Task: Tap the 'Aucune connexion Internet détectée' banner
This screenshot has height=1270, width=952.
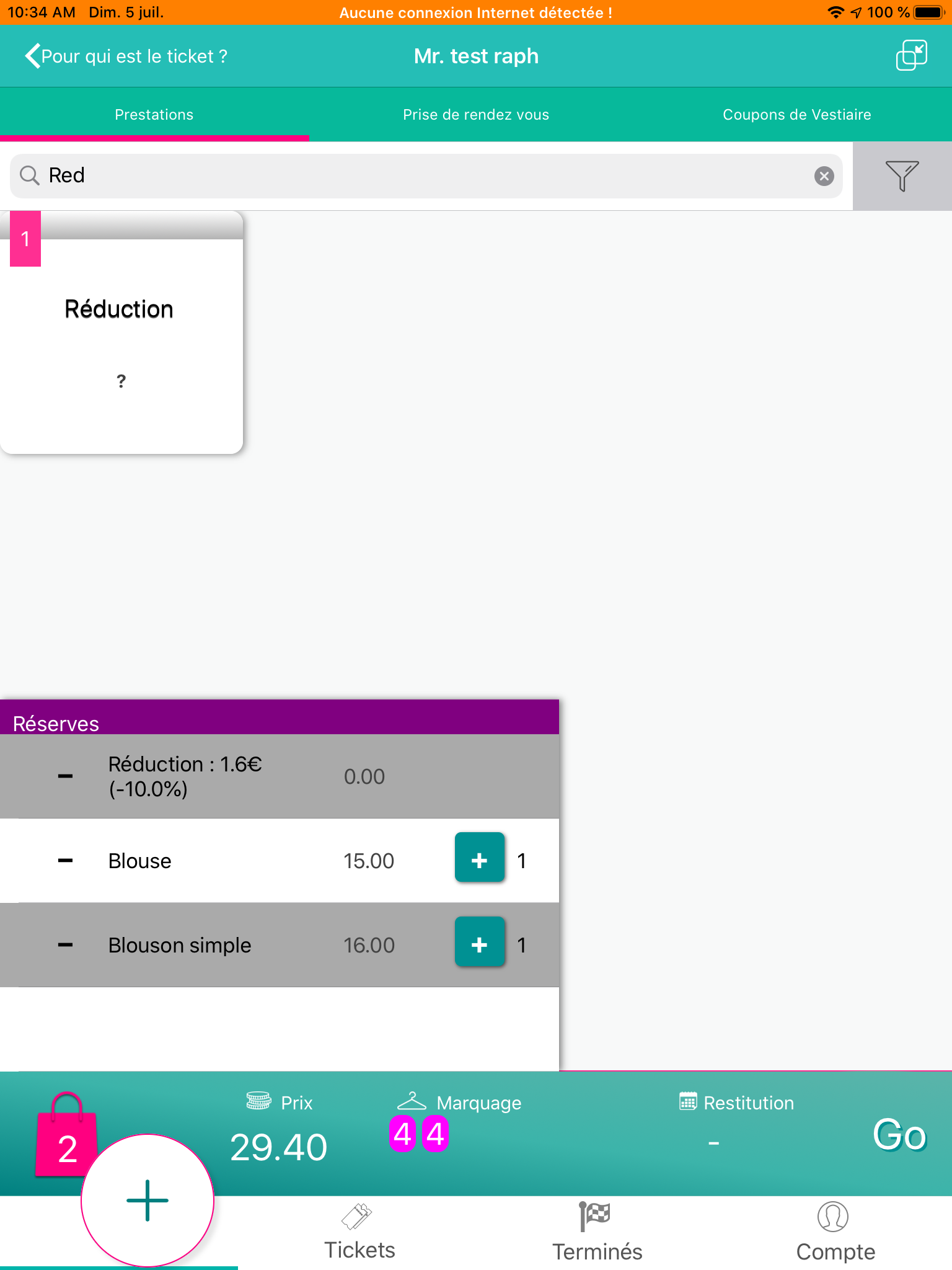Action: click(x=476, y=12)
